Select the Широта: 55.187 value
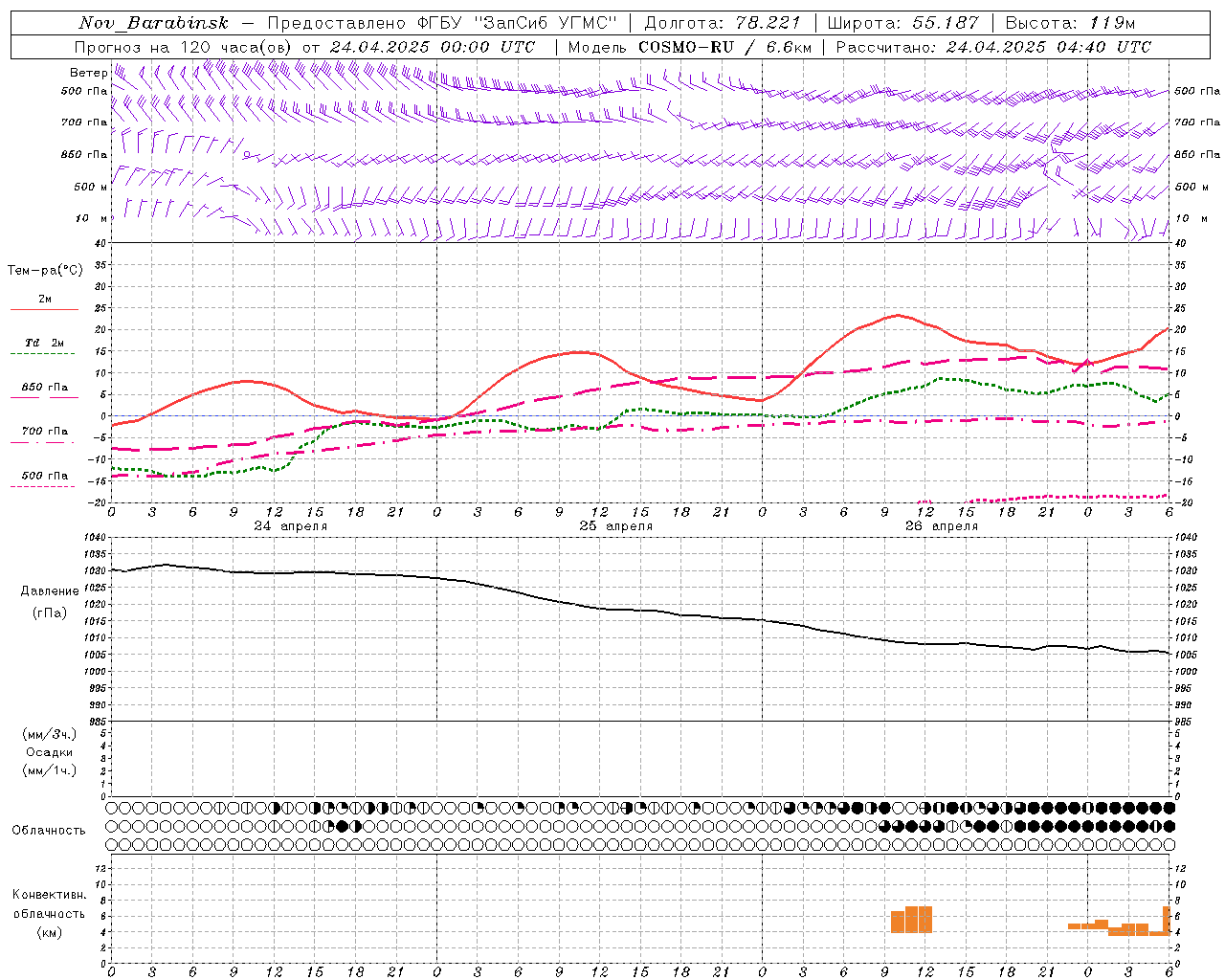The image size is (1225, 980). coord(903,23)
